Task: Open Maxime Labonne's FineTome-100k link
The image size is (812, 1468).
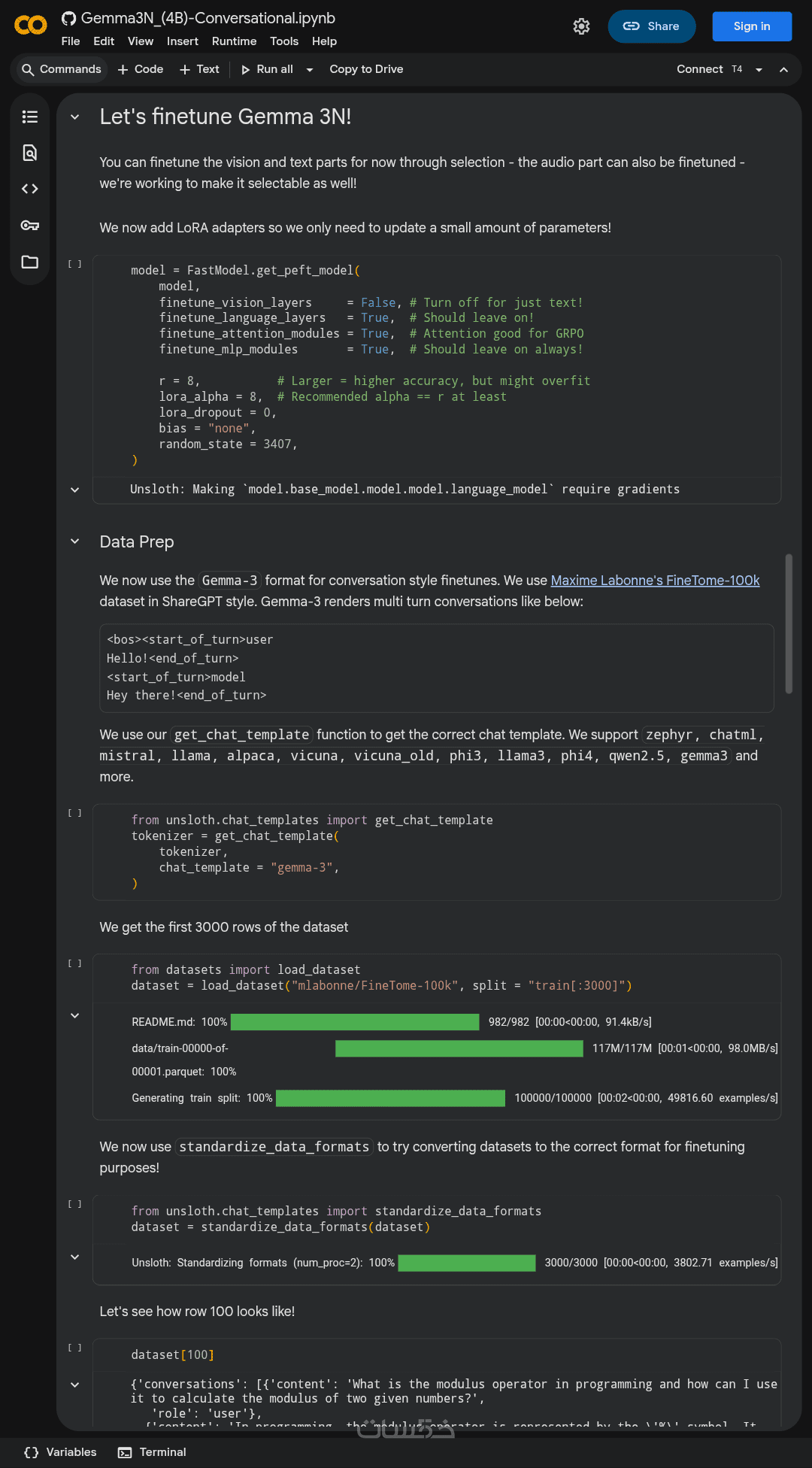Action: 655,581
